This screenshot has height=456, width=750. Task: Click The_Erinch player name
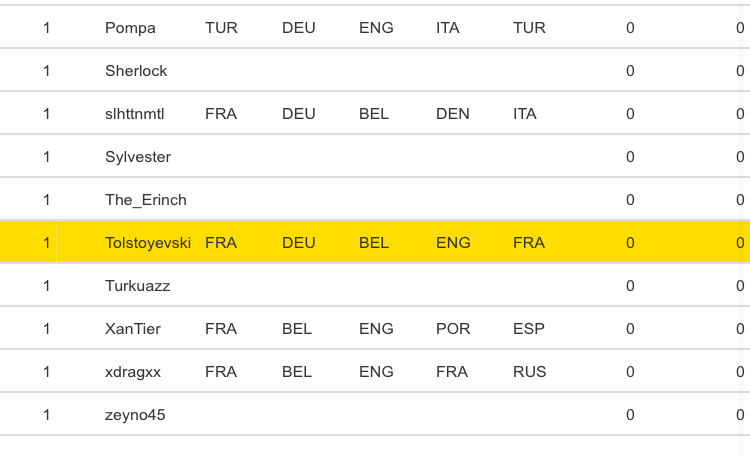(146, 200)
